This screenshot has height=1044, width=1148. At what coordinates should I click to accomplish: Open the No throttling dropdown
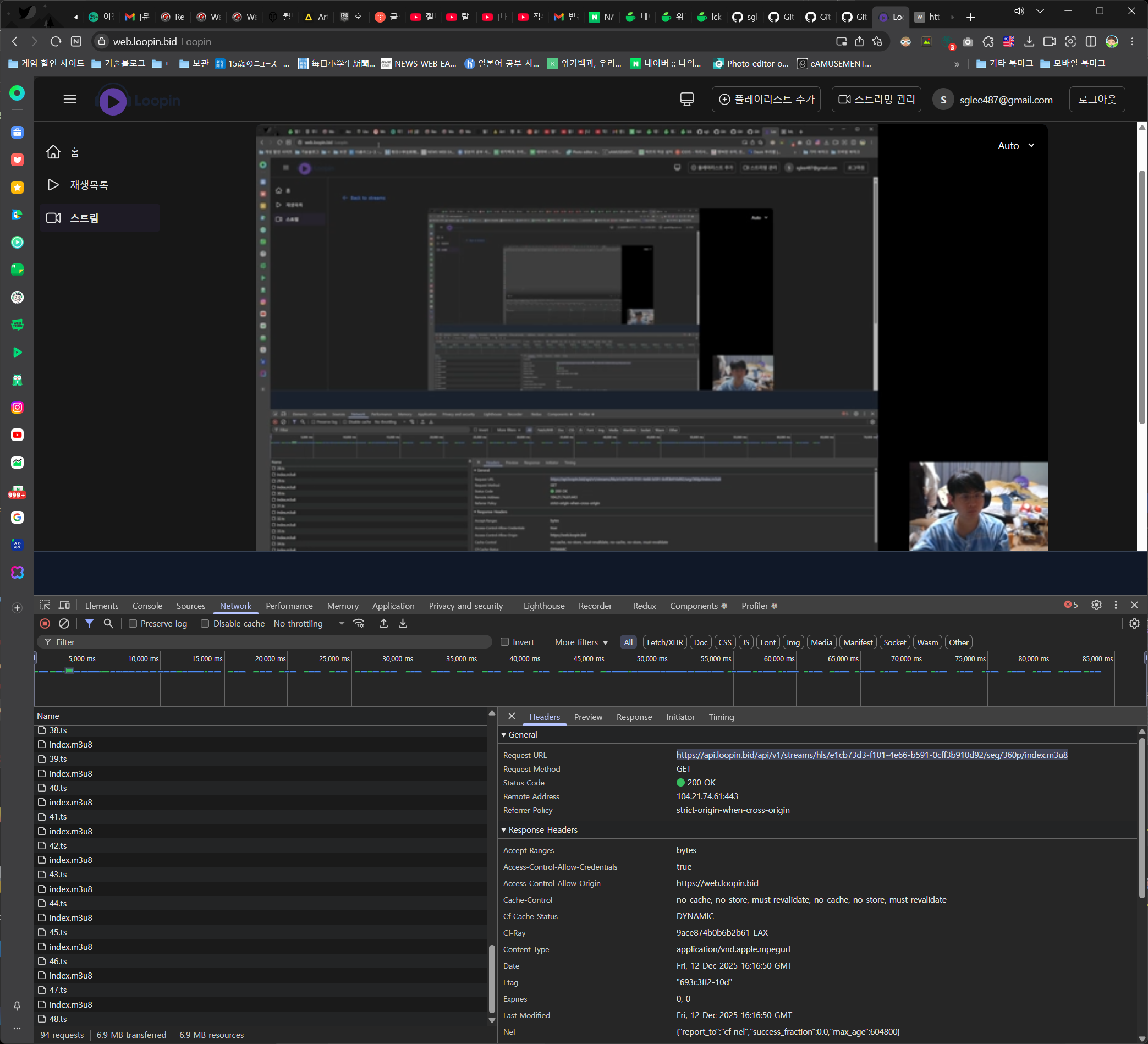[309, 624]
